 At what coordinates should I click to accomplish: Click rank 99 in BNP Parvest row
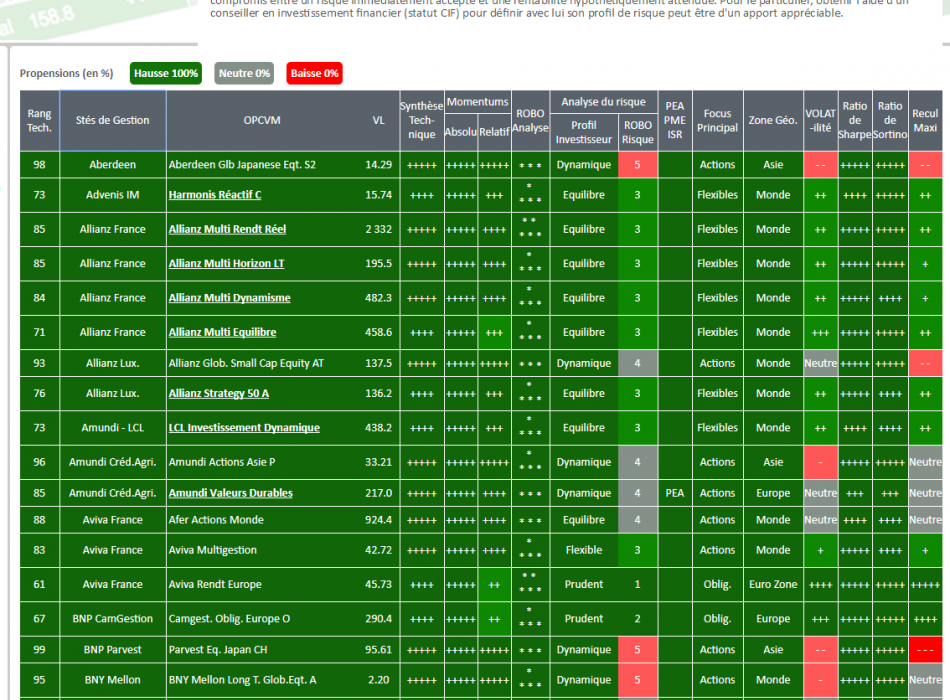pos(39,650)
